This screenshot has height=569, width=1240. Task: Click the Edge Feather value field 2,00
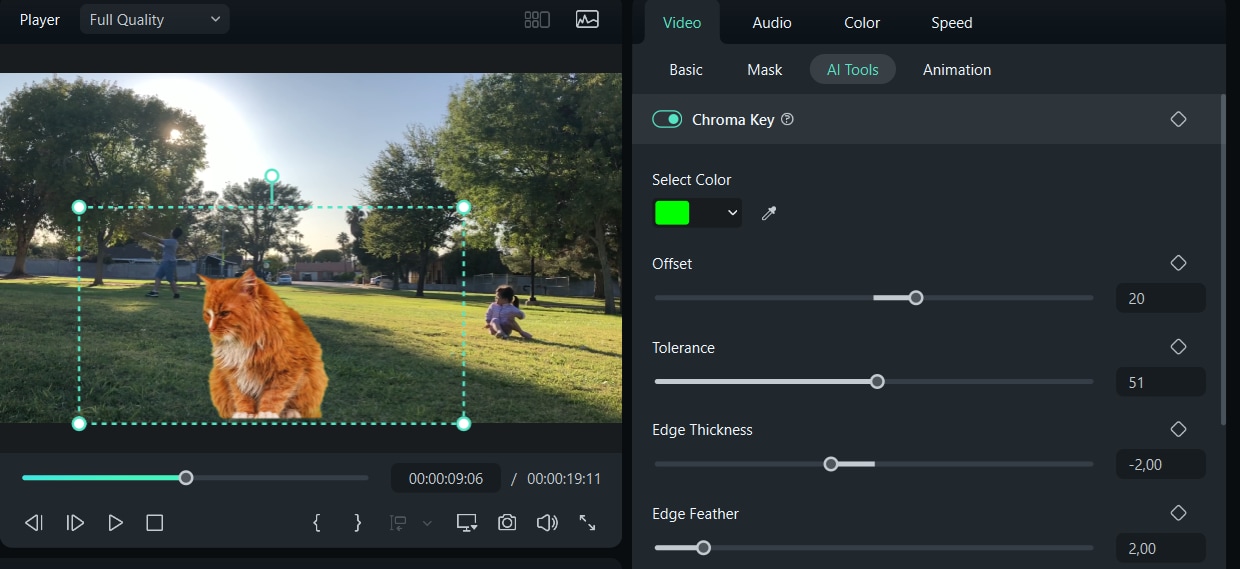(1160, 548)
